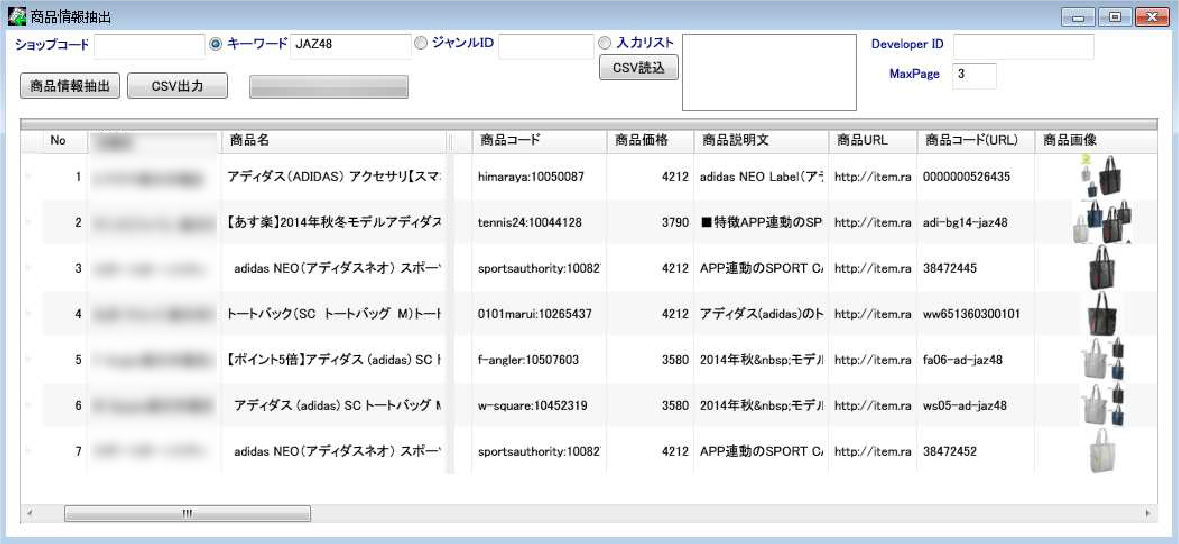
Task: Click the keyword field containing JAZ48
Action: click(x=350, y=47)
